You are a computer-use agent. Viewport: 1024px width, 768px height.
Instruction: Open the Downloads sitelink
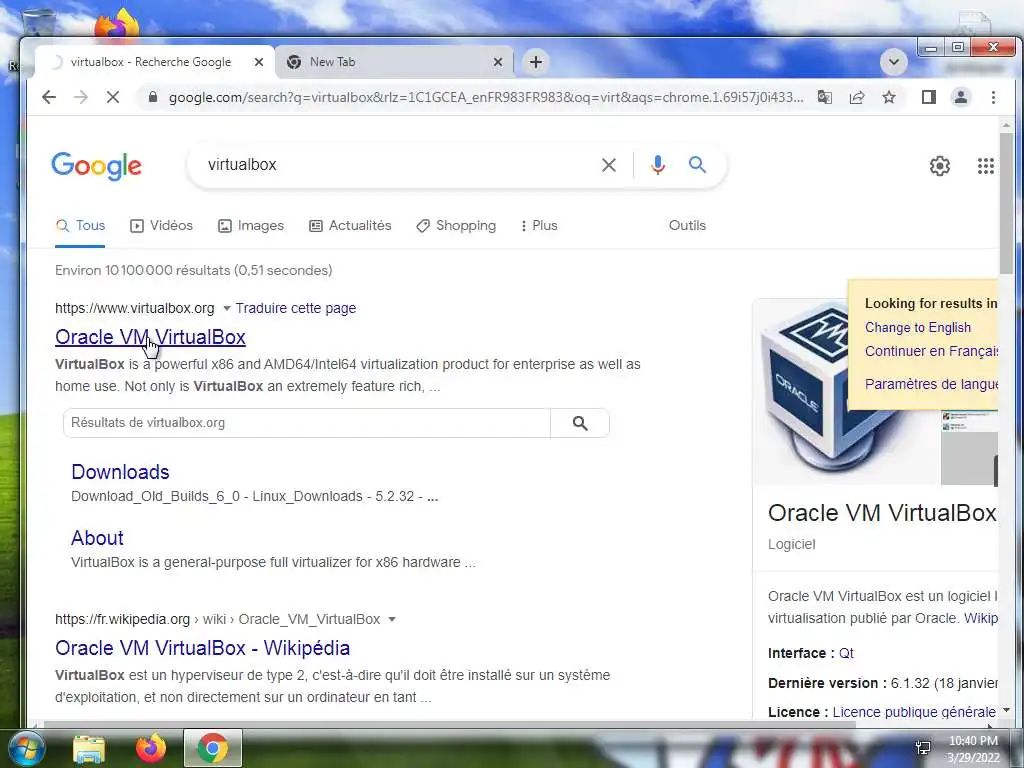point(120,472)
